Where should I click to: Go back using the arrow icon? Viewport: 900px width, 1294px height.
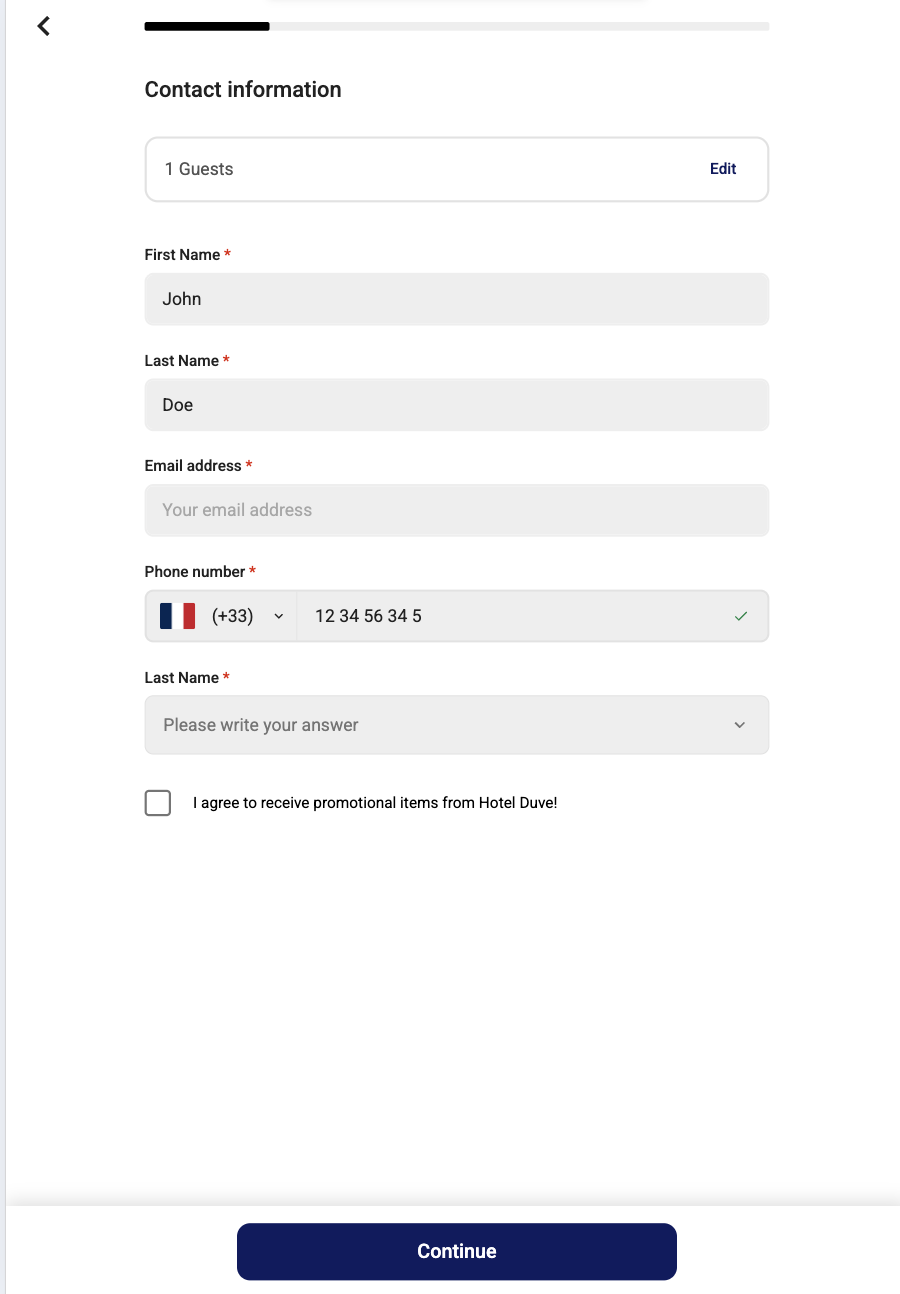pos(44,26)
